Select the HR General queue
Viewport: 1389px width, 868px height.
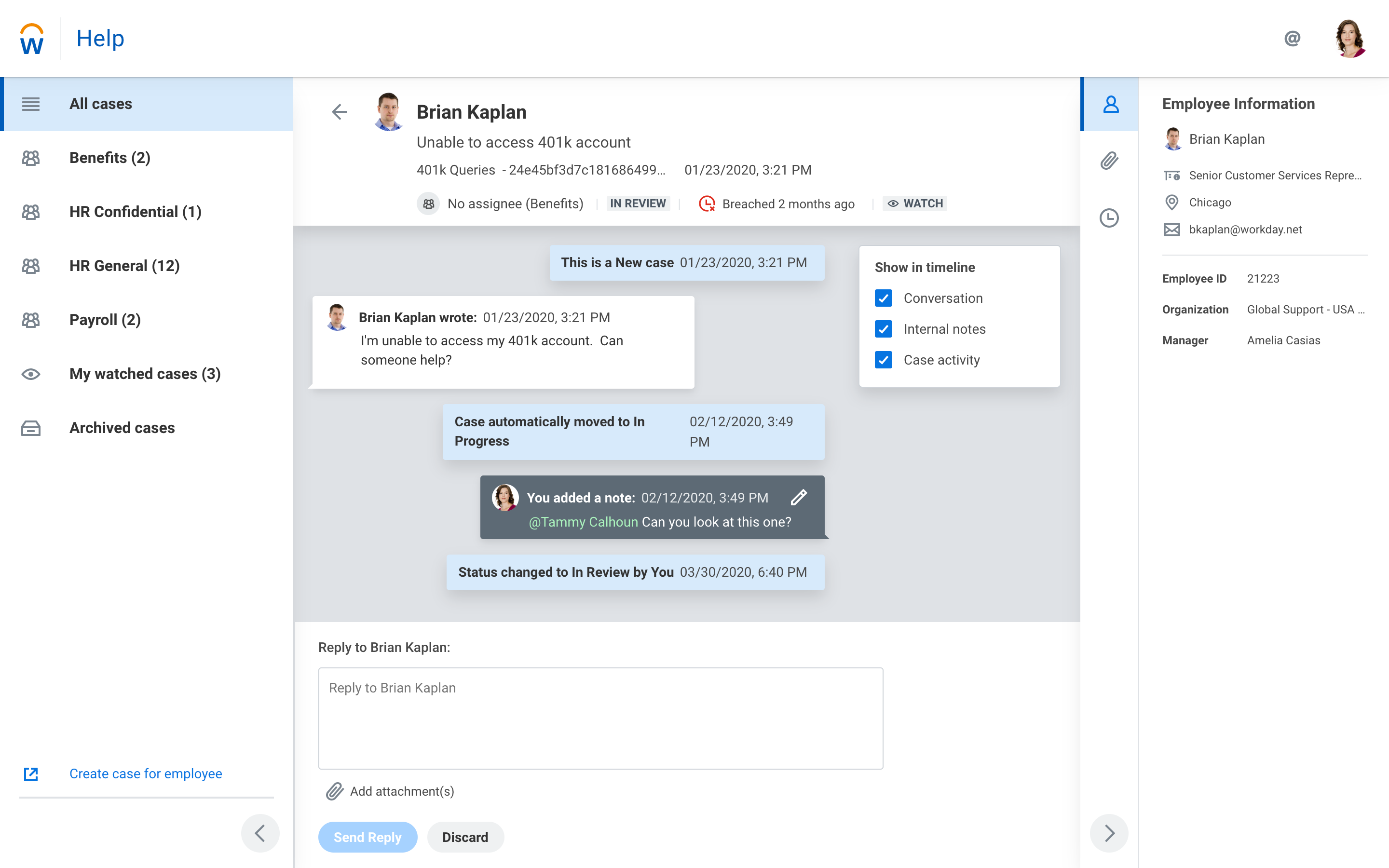[124, 265]
